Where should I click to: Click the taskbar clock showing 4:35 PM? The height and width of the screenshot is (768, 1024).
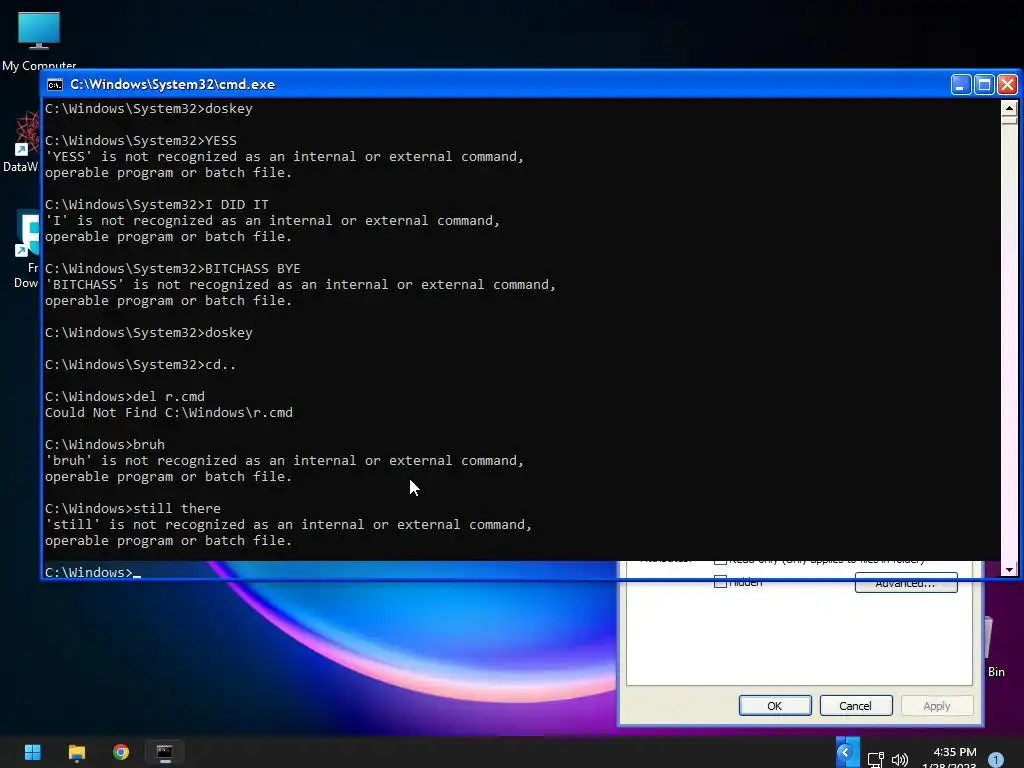tap(955, 752)
